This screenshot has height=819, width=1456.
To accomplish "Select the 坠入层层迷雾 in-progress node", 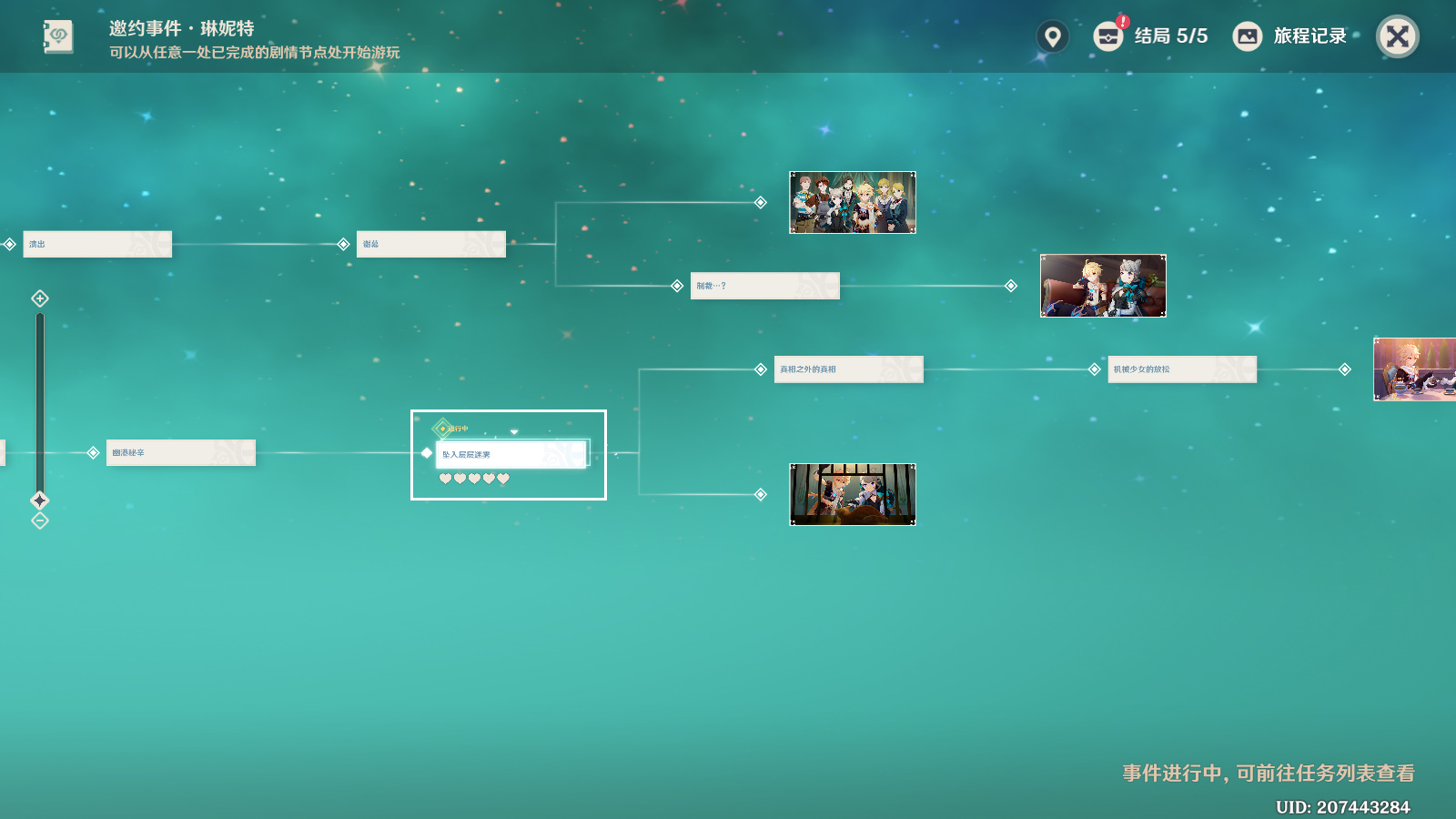I will [511, 454].
